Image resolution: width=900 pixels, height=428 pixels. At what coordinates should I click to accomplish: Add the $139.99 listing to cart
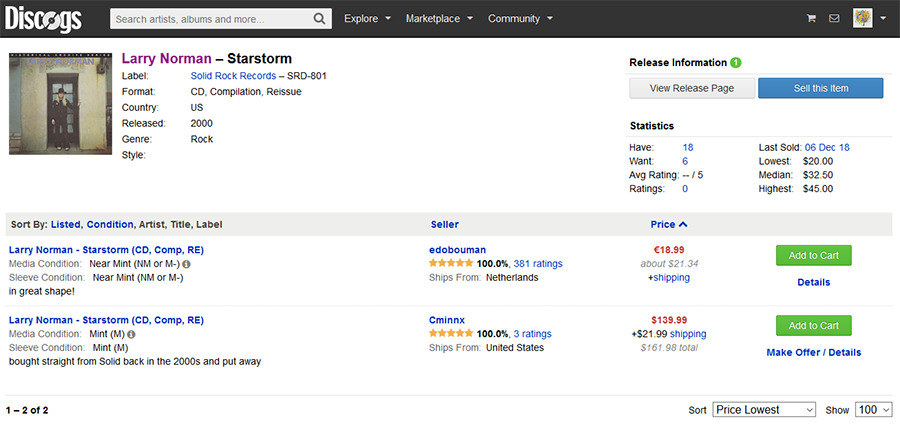click(x=813, y=325)
